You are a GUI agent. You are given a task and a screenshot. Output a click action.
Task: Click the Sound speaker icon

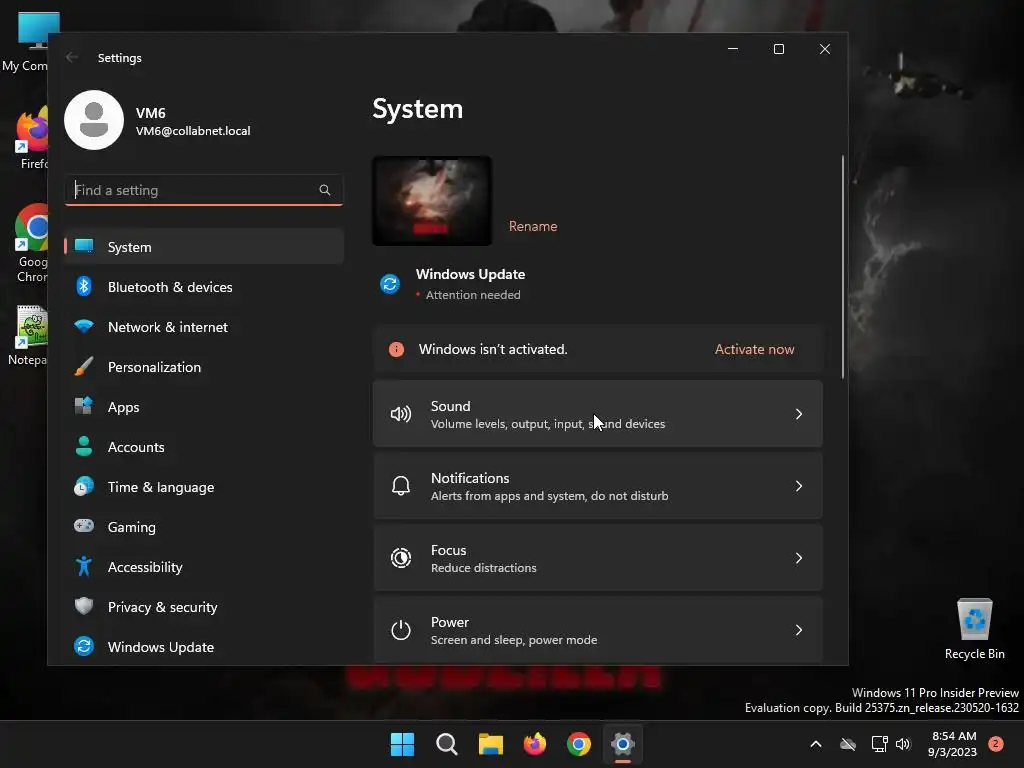[x=401, y=414]
